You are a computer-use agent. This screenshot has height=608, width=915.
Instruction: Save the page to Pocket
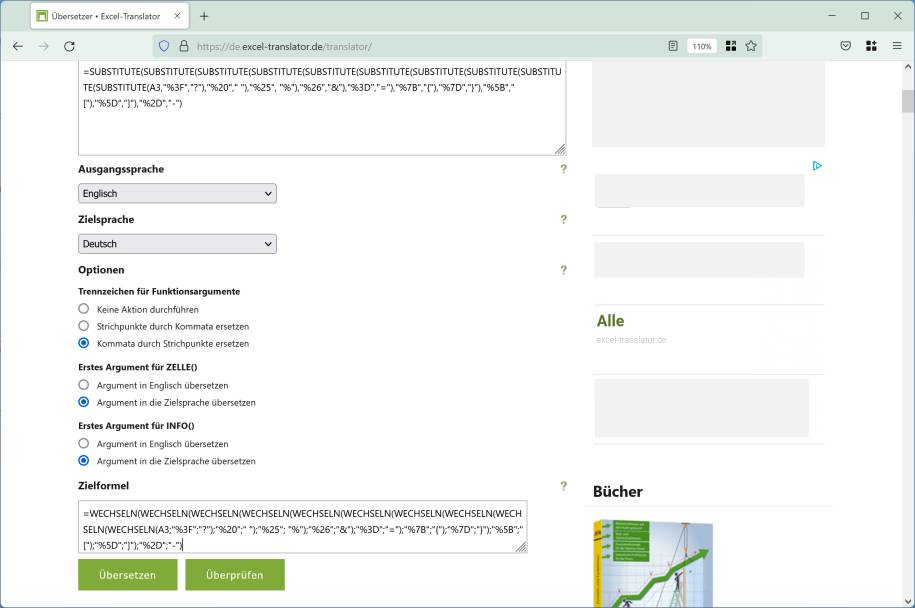click(845, 45)
